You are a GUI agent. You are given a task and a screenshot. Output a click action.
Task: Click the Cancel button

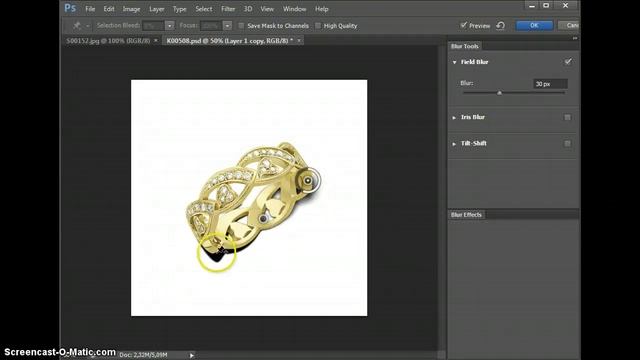(x=569, y=25)
